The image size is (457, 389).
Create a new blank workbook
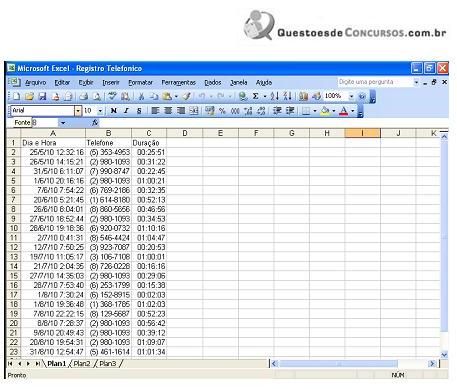(16, 96)
